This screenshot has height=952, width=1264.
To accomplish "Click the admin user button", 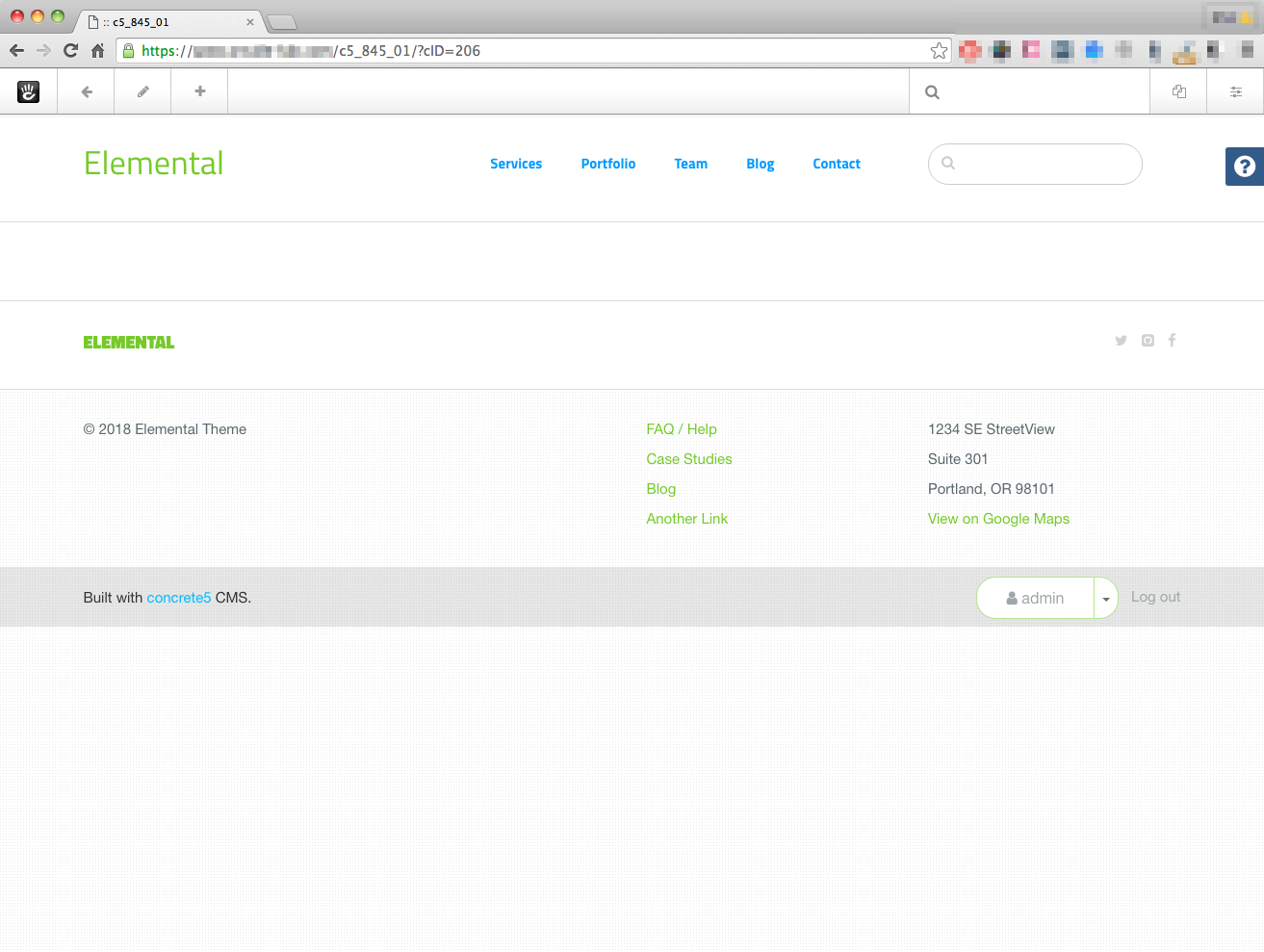I will tap(1035, 598).
